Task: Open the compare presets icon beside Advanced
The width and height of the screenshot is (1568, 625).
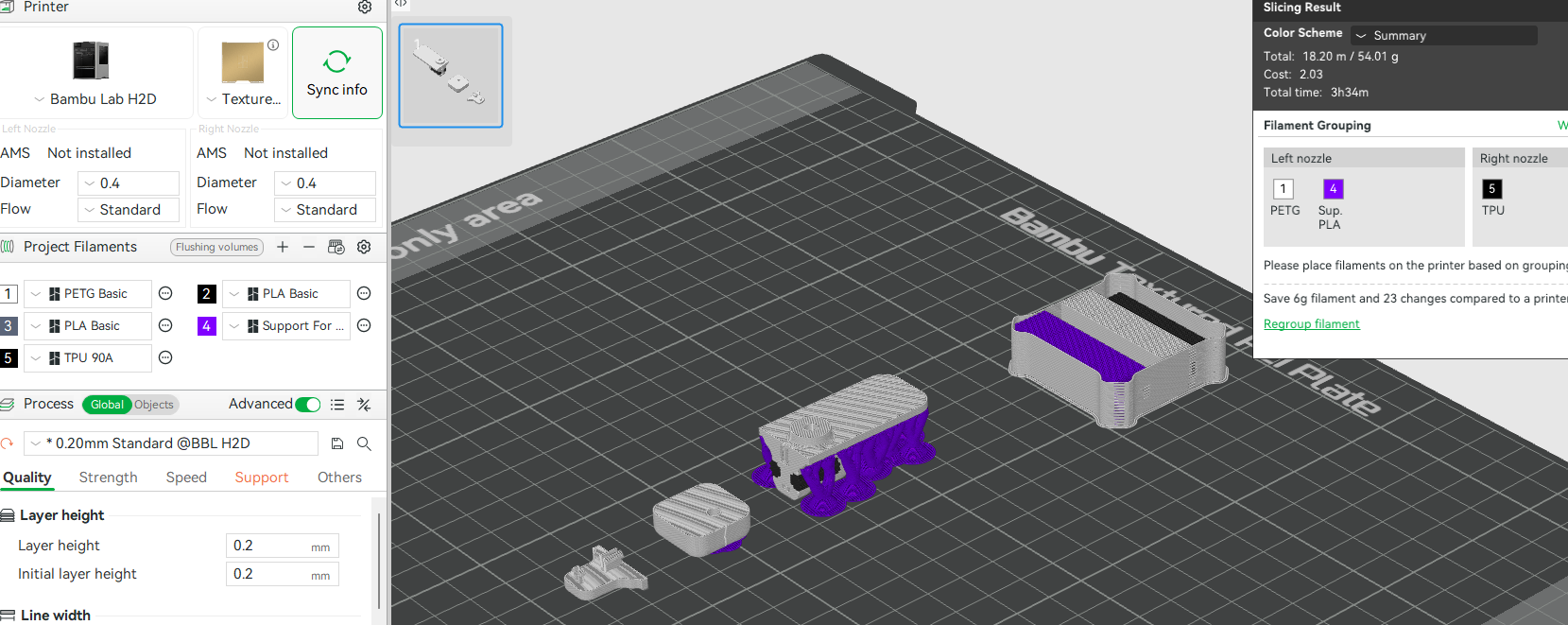Action: tap(364, 405)
